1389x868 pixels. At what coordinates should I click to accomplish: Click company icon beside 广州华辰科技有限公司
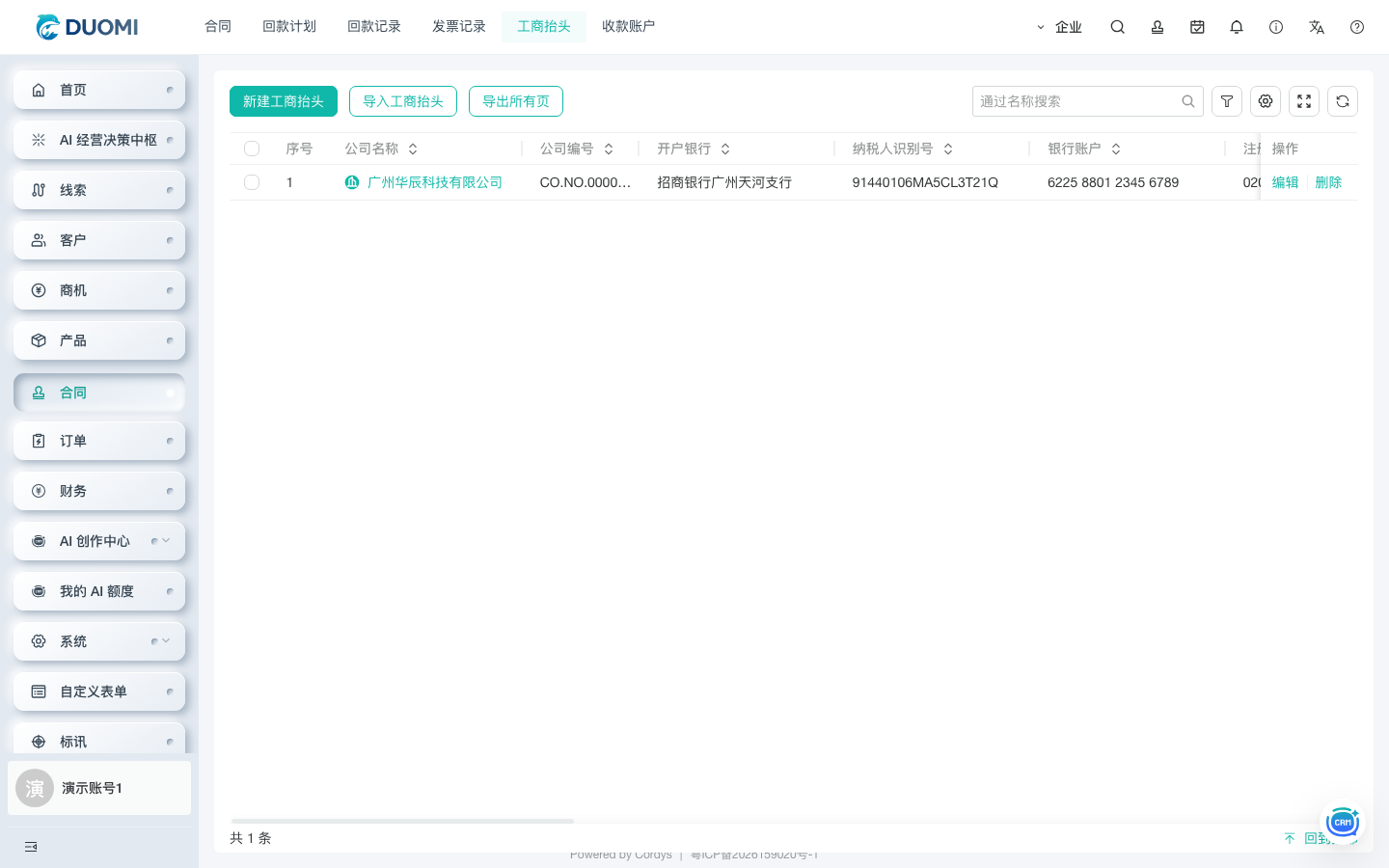[x=352, y=182]
